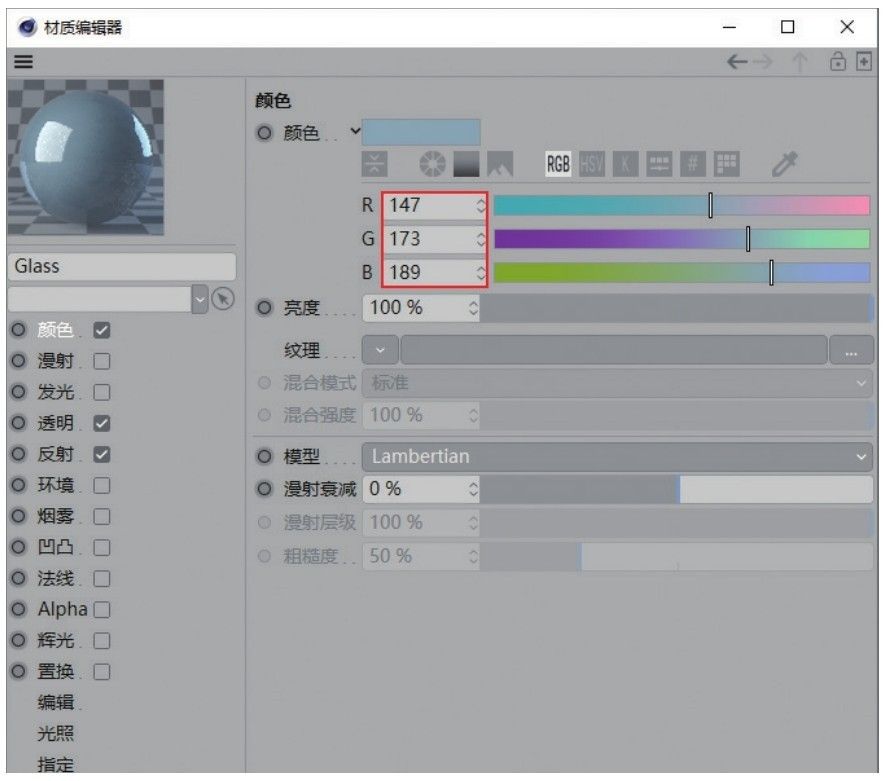Enable the 环境 channel checkbox
The image size is (884, 781).
(x=101, y=485)
